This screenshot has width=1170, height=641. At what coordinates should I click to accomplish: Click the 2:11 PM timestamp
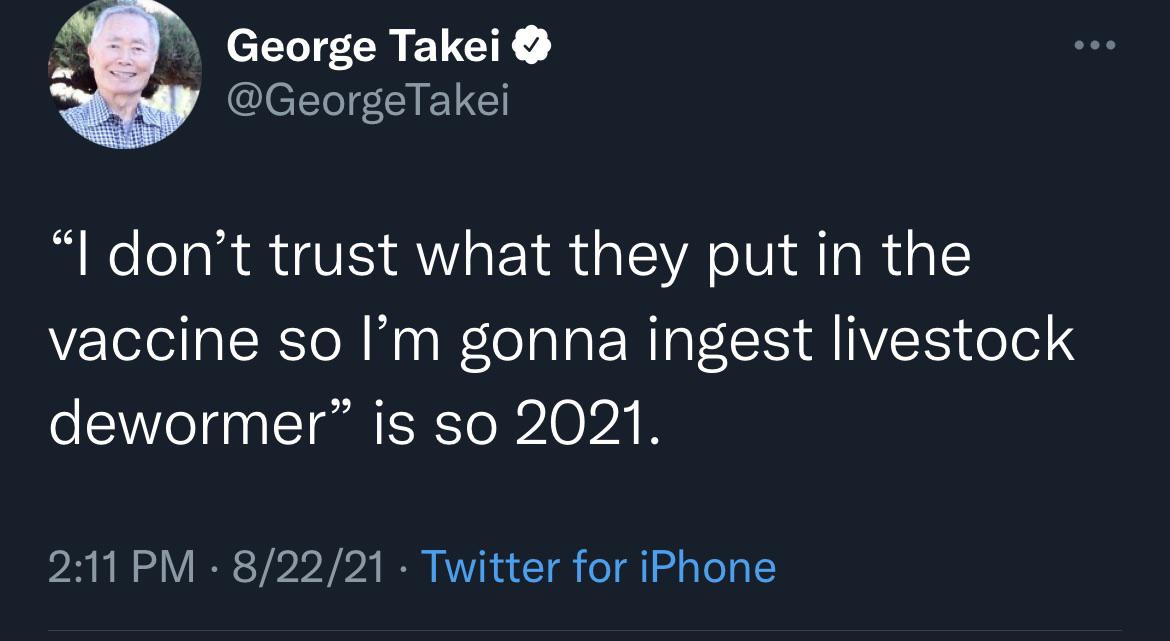pos(121,567)
